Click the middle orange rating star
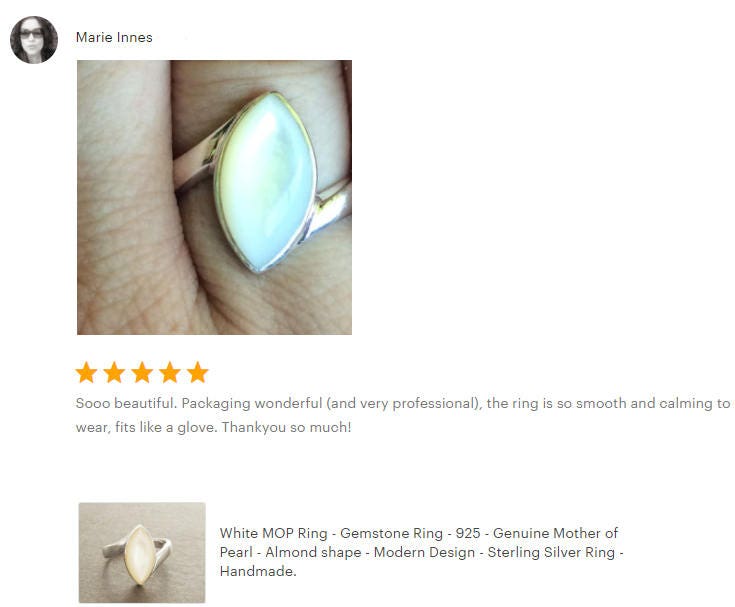 click(142, 373)
